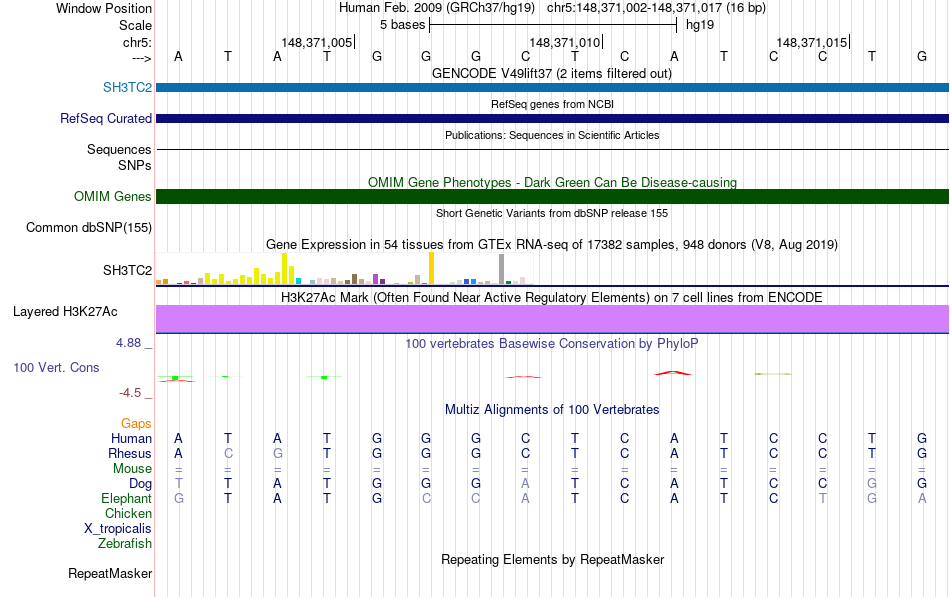Click the Sequences track label
The height and width of the screenshot is (597, 950).
point(119,149)
